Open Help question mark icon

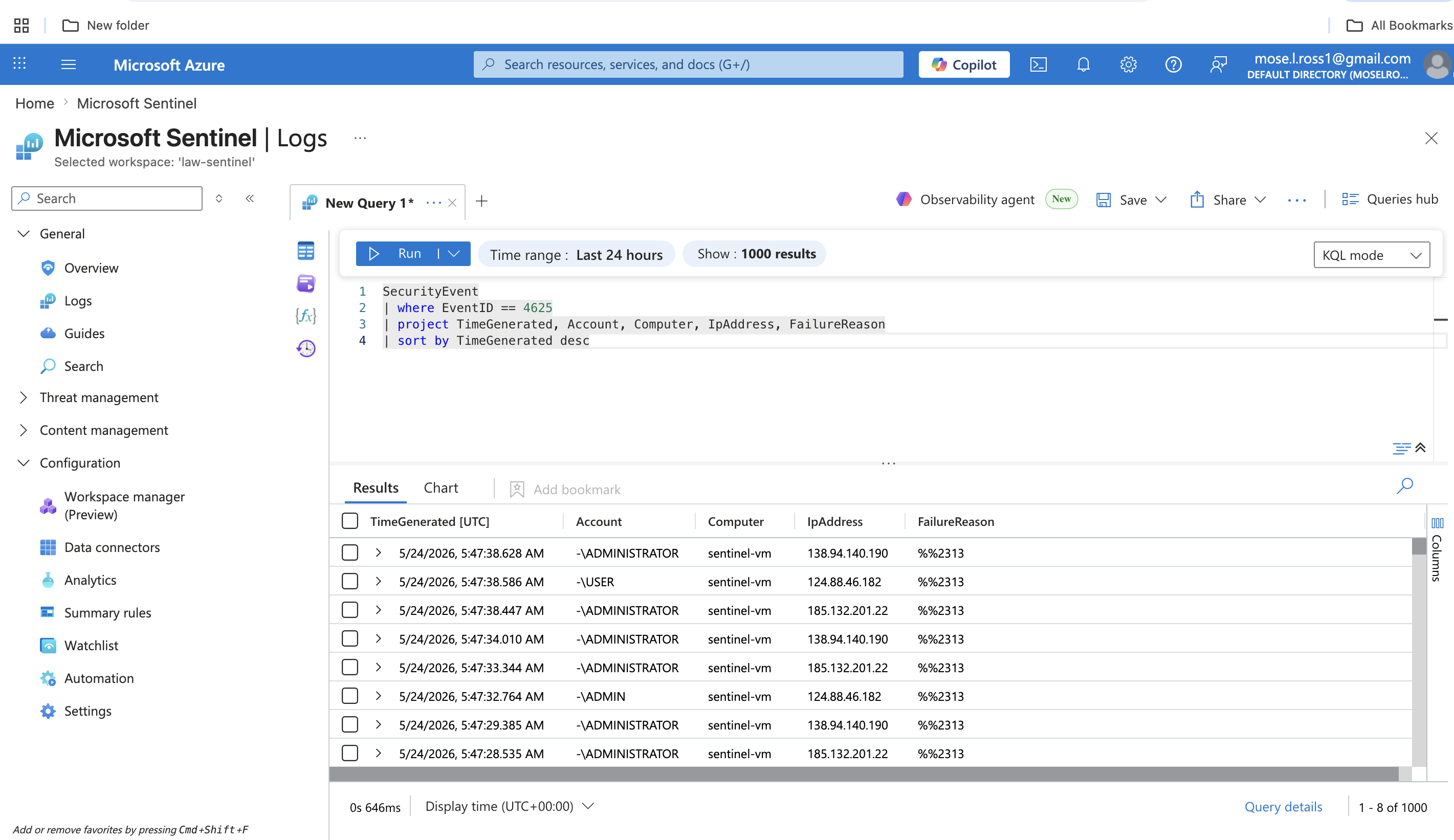pyautogui.click(x=1173, y=64)
